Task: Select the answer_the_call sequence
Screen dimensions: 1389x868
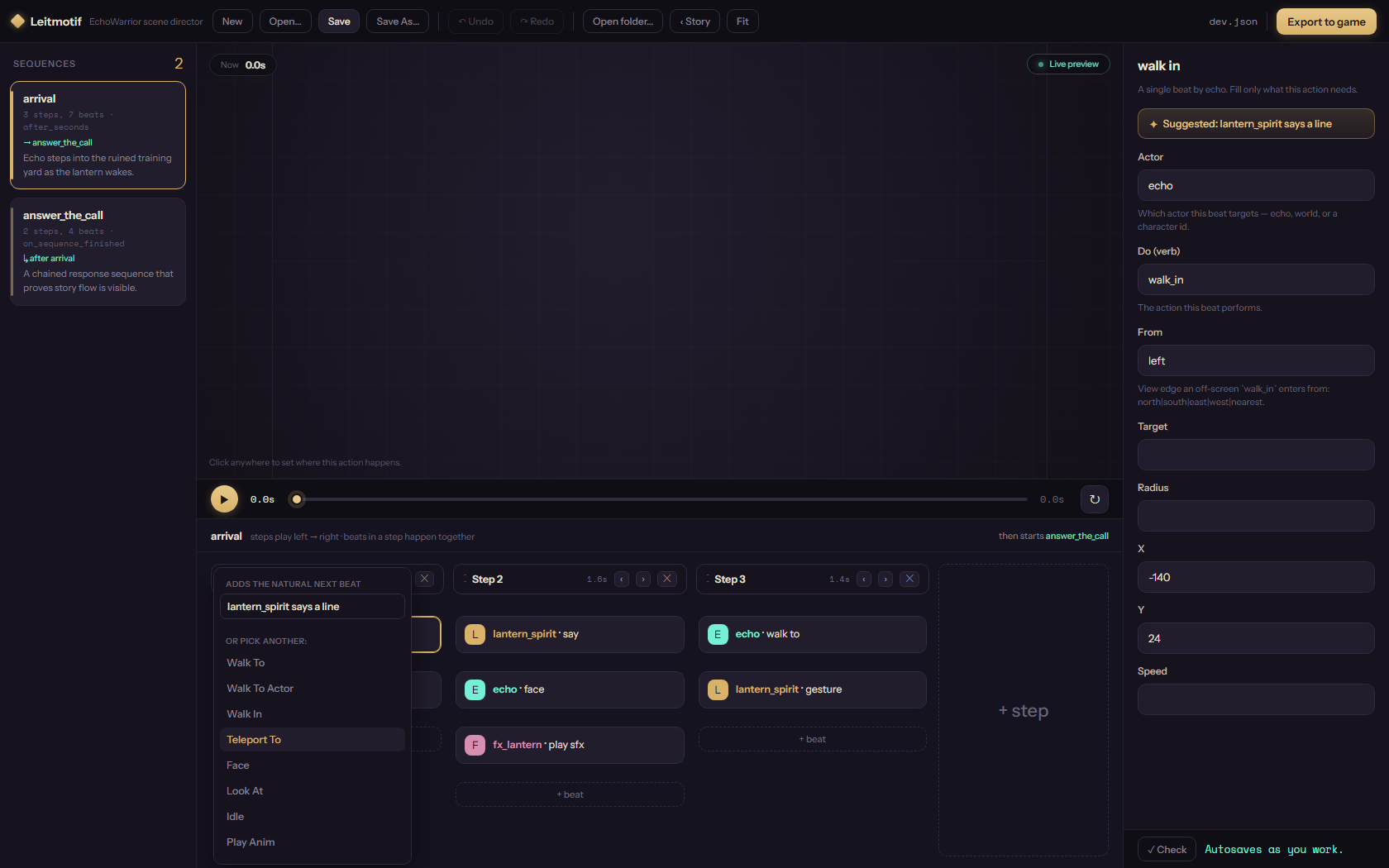Action: (x=98, y=251)
